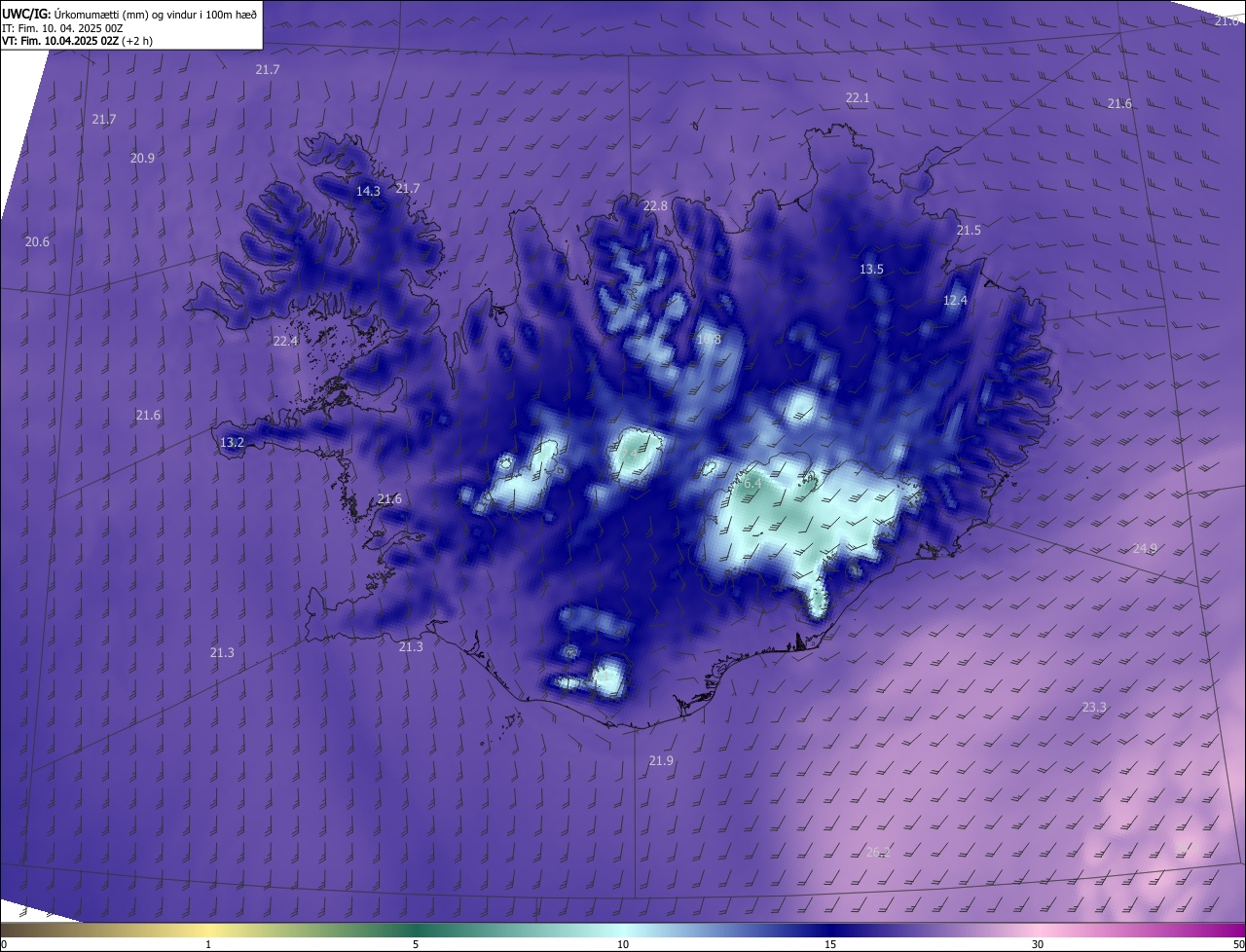Click the 12.4 value label
Screen dimensions: 1246x952
pyautogui.click(x=955, y=301)
